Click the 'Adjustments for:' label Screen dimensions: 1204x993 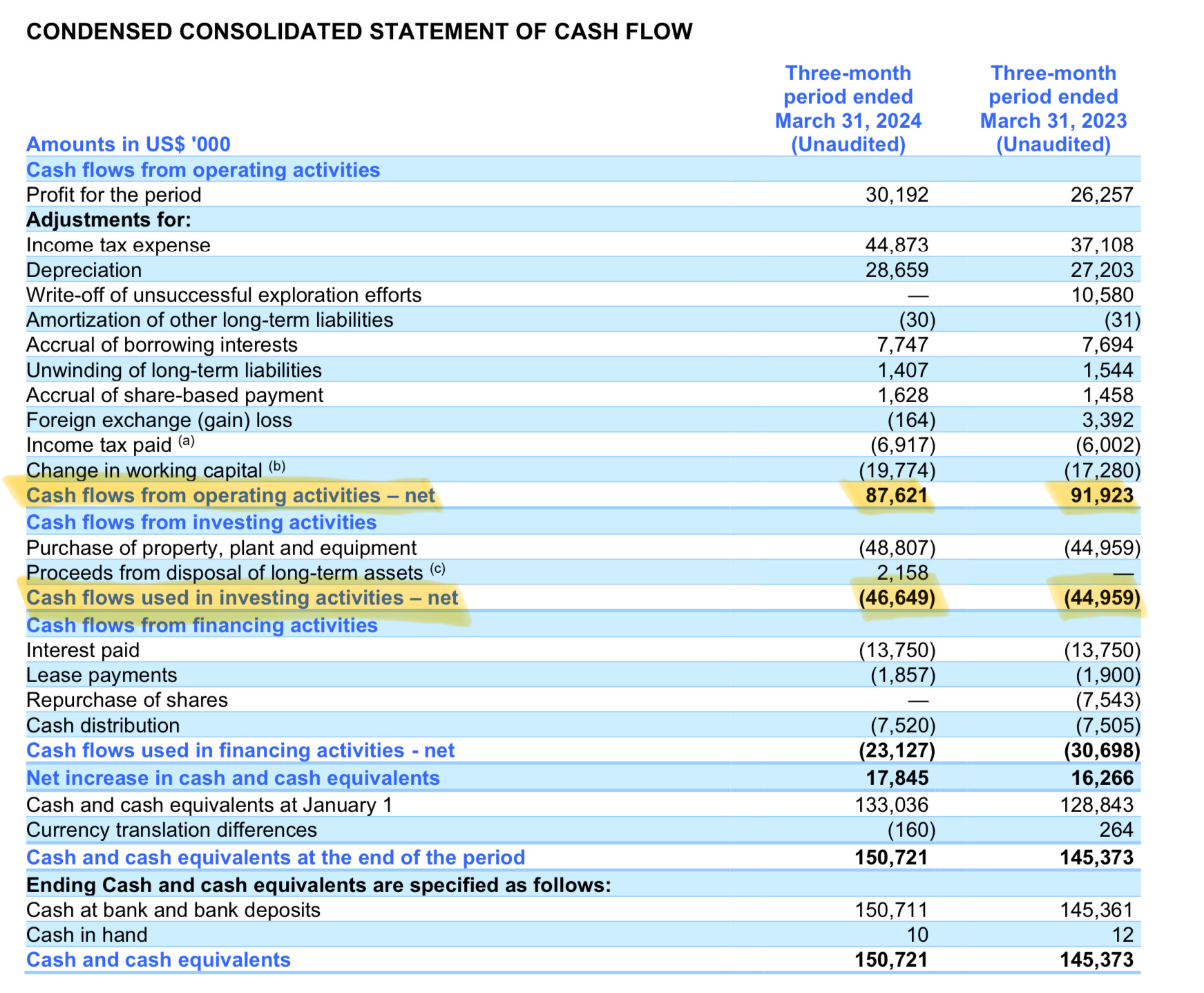click(108, 220)
